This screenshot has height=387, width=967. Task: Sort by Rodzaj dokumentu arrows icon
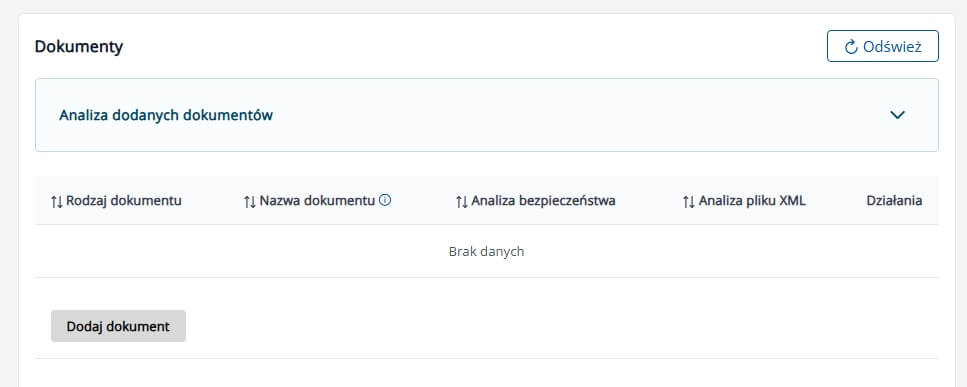[x=57, y=201]
